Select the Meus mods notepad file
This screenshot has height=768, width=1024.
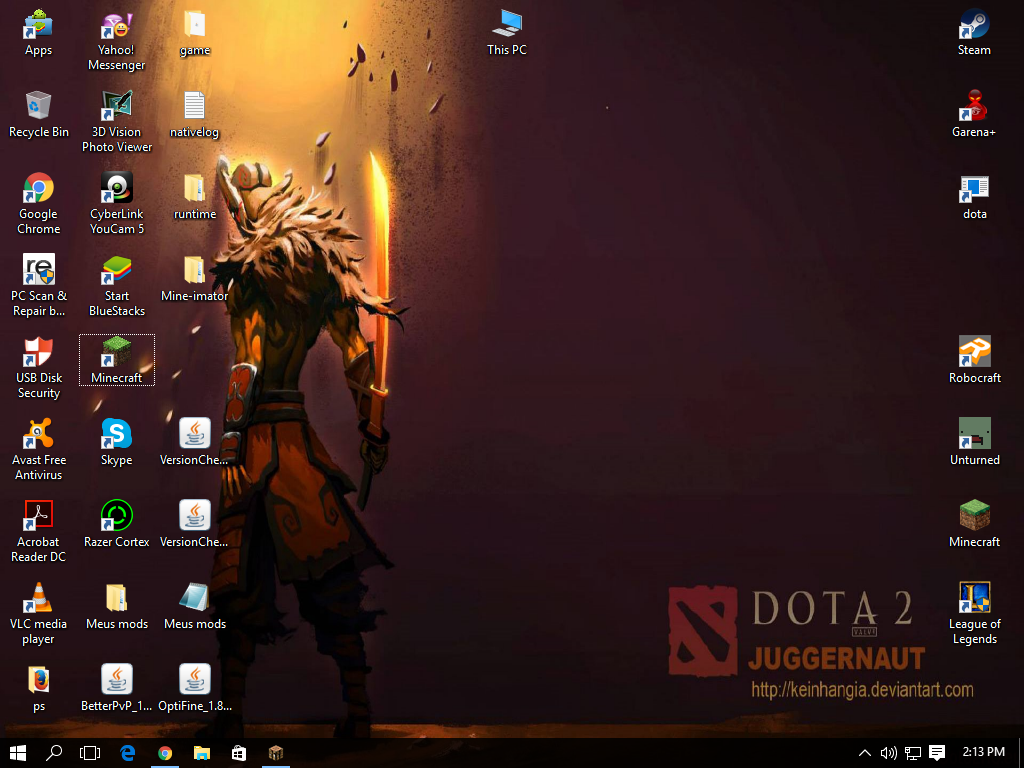pyautogui.click(x=195, y=607)
